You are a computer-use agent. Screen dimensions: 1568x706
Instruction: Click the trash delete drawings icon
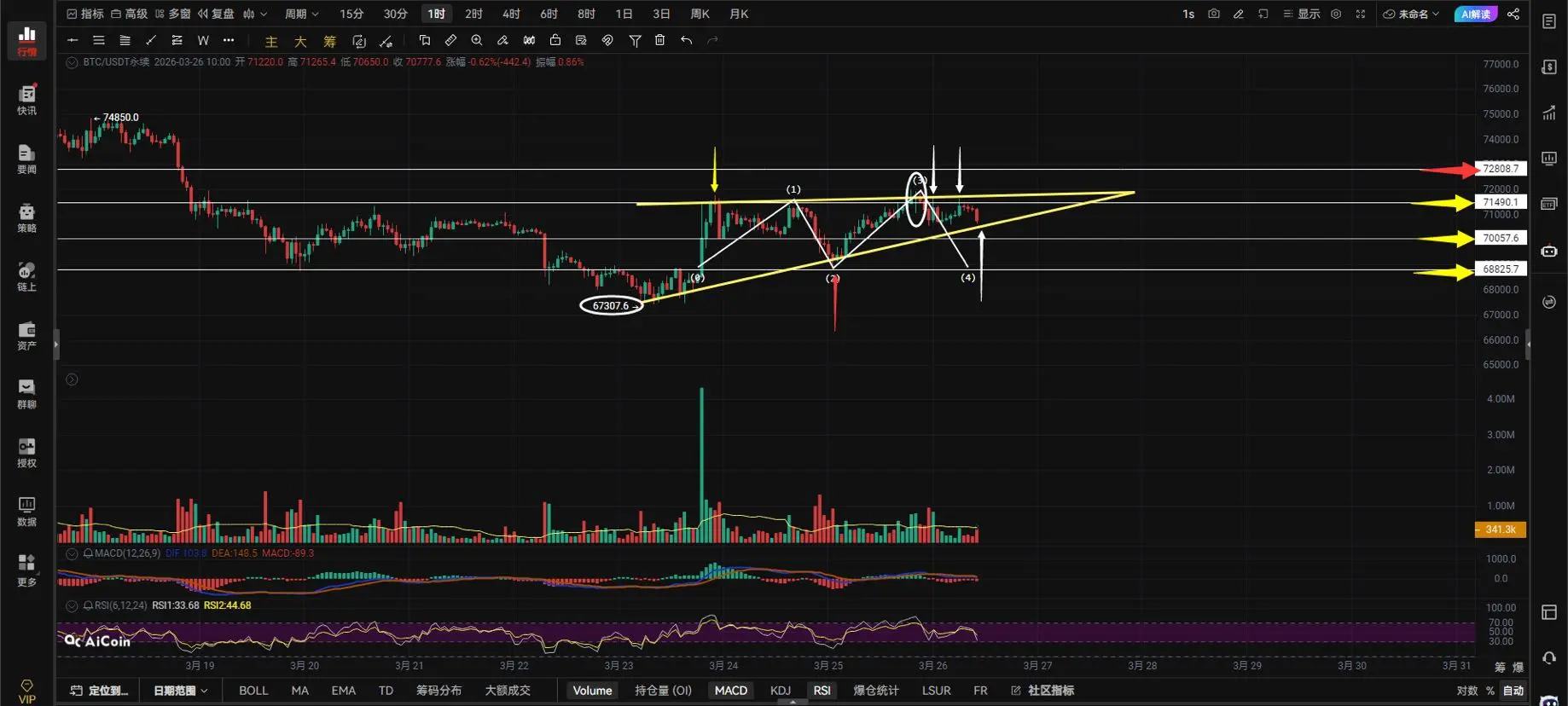tap(659, 40)
